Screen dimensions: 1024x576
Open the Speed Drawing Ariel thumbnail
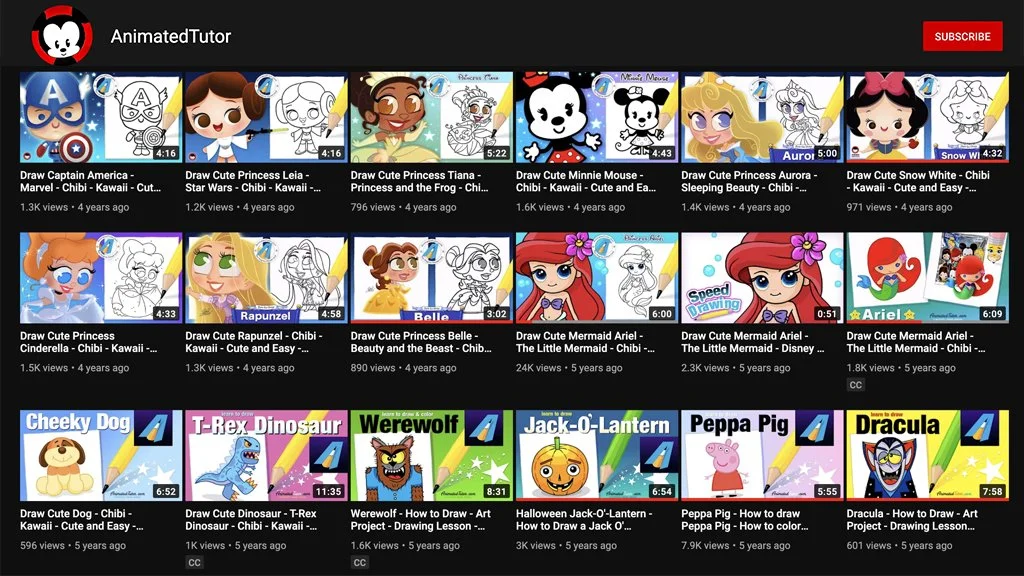coord(761,278)
